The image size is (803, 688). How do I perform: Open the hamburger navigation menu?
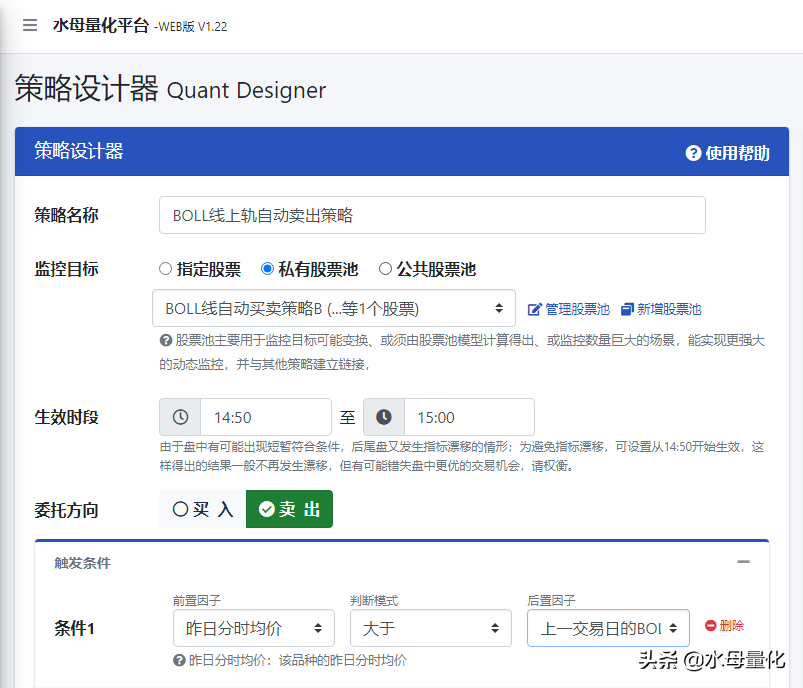pos(30,25)
